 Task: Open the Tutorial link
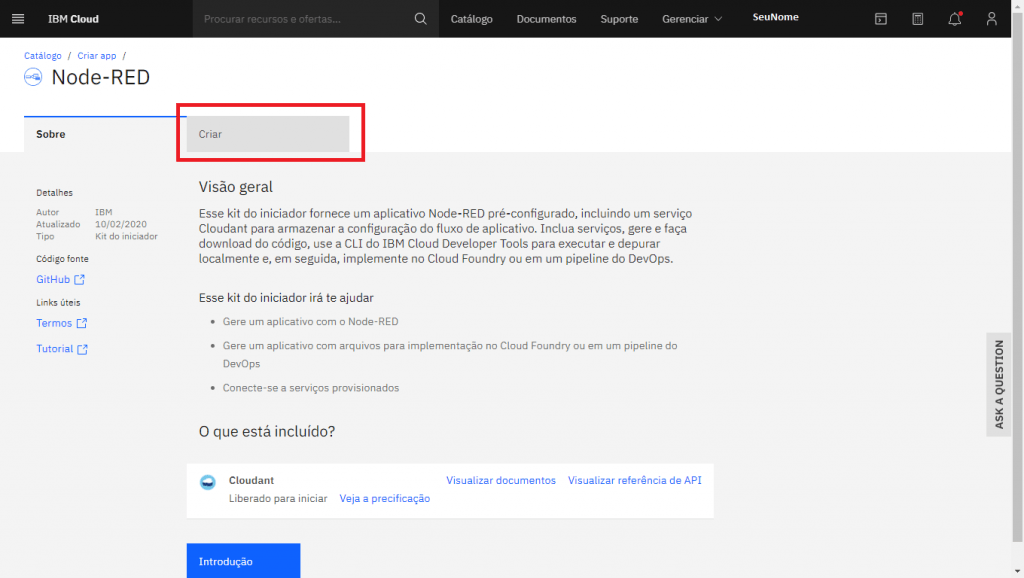point(54,349)
